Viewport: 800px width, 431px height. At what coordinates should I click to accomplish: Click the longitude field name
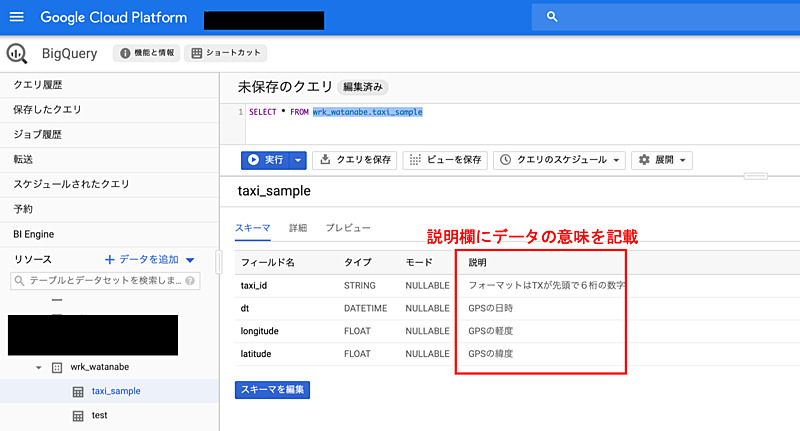point(259,332)
